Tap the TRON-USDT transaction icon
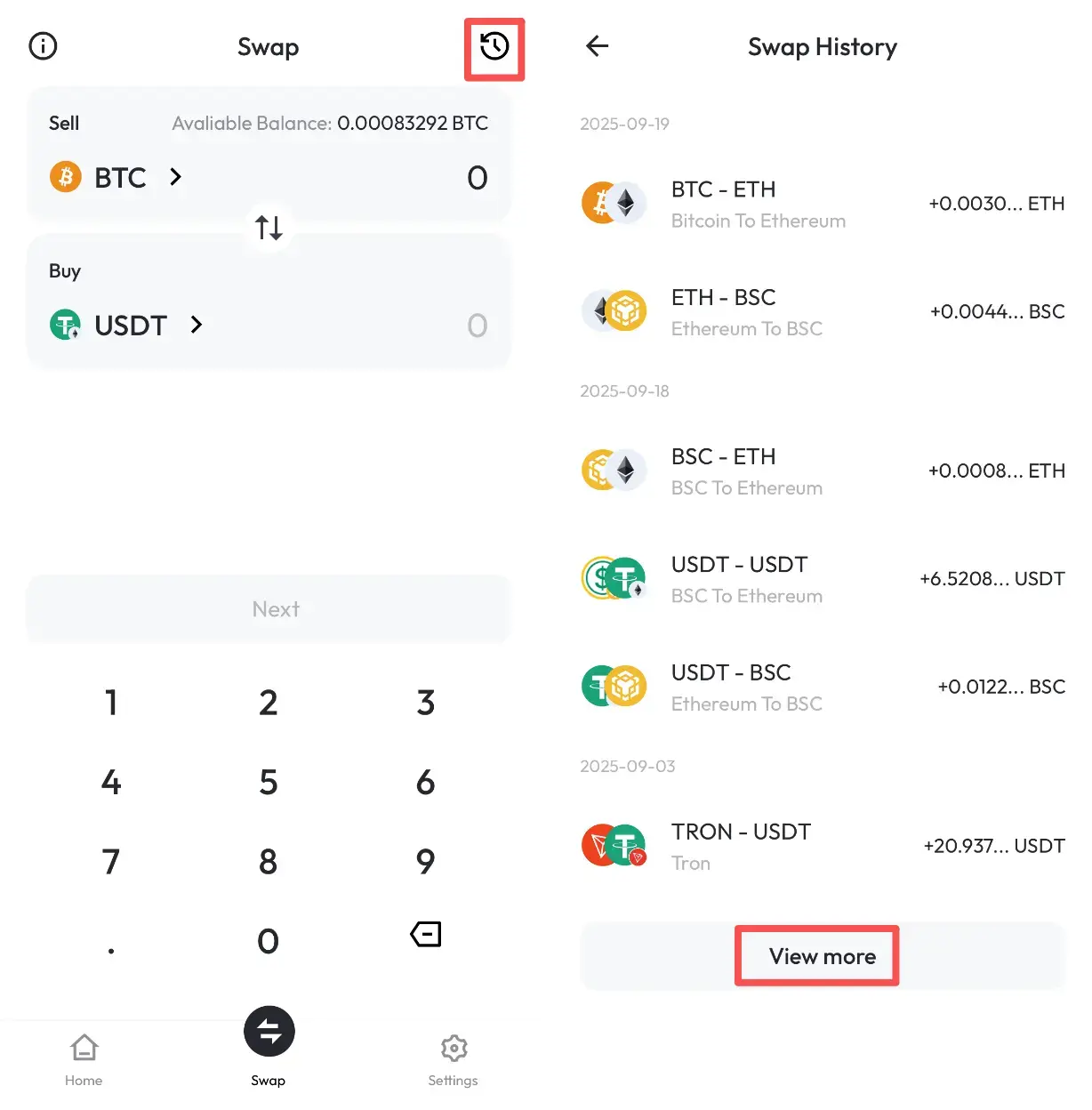The image size is (1092, 1110). coord(614,845)
